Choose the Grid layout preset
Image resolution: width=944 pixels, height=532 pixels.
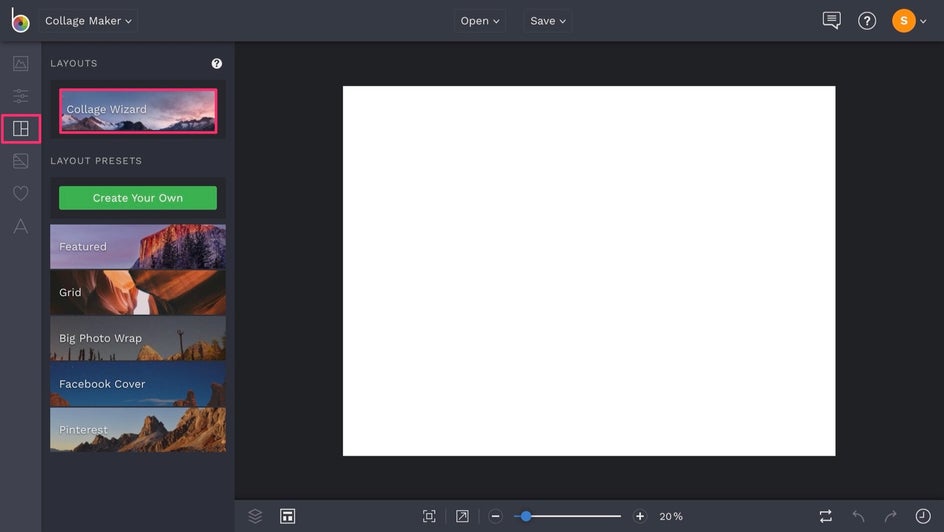[x=138, y=292]
